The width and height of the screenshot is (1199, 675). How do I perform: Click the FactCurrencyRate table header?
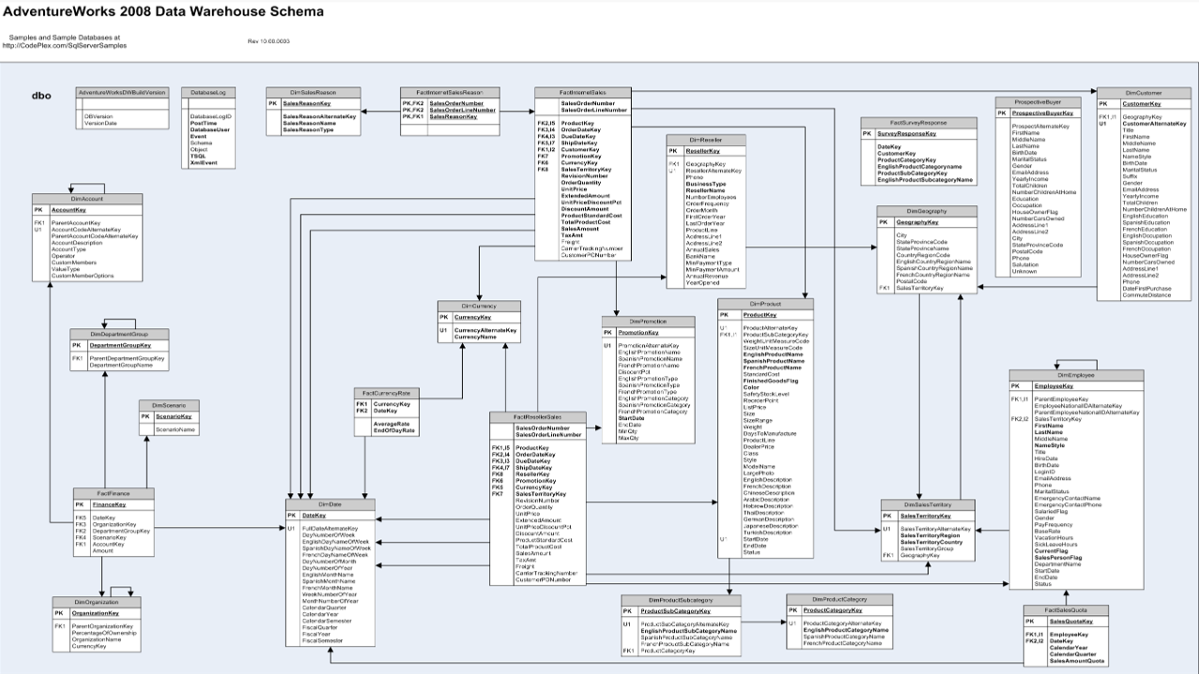point(385,393)
